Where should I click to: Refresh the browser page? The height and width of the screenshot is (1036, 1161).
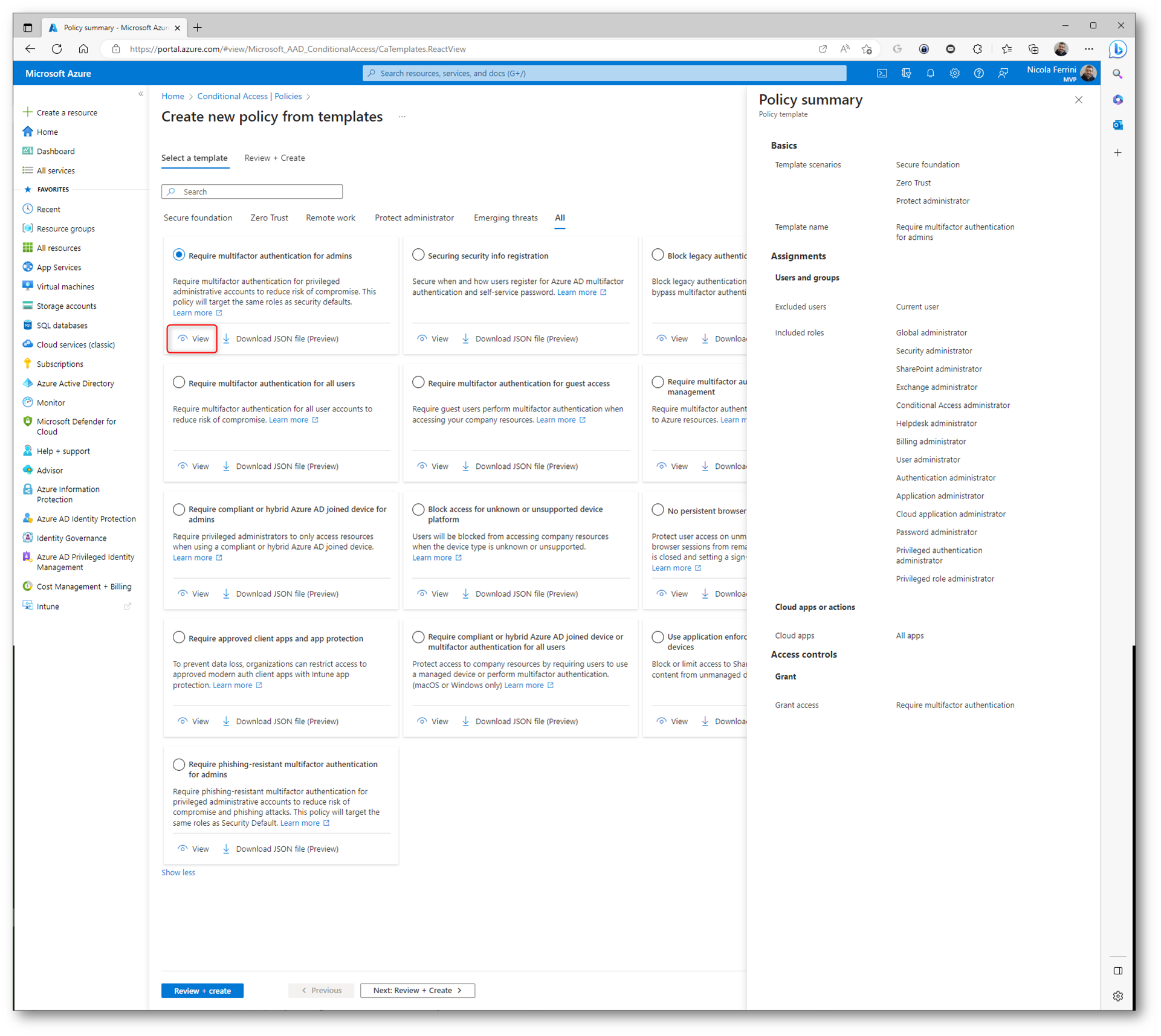click(57, 49)
